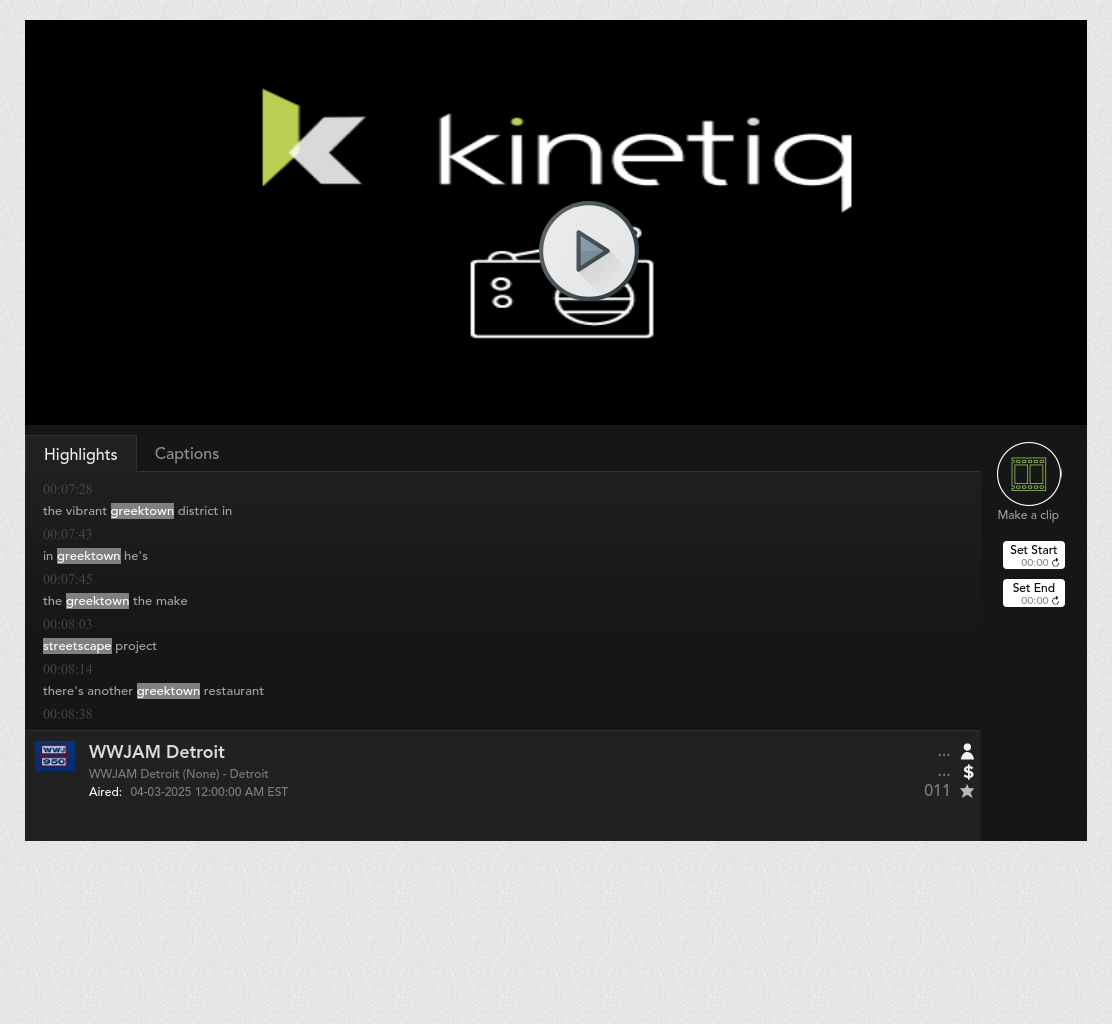Select highlight 'the vibrant greektown district in'

point(137,511)
